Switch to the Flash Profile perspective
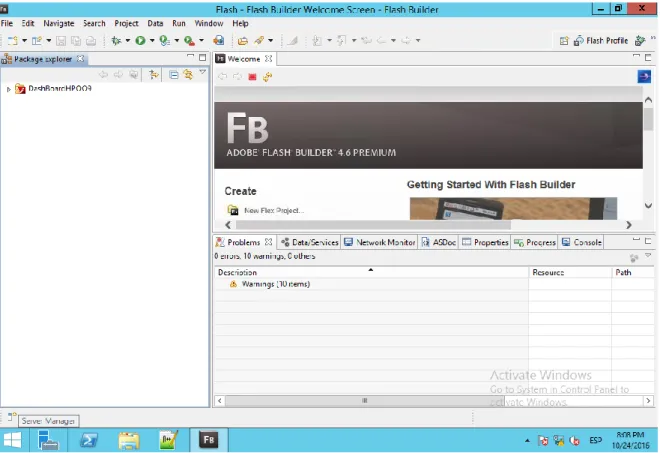This screenshot has height=453, width=660. pyautogui.click(x=601, y=41)
